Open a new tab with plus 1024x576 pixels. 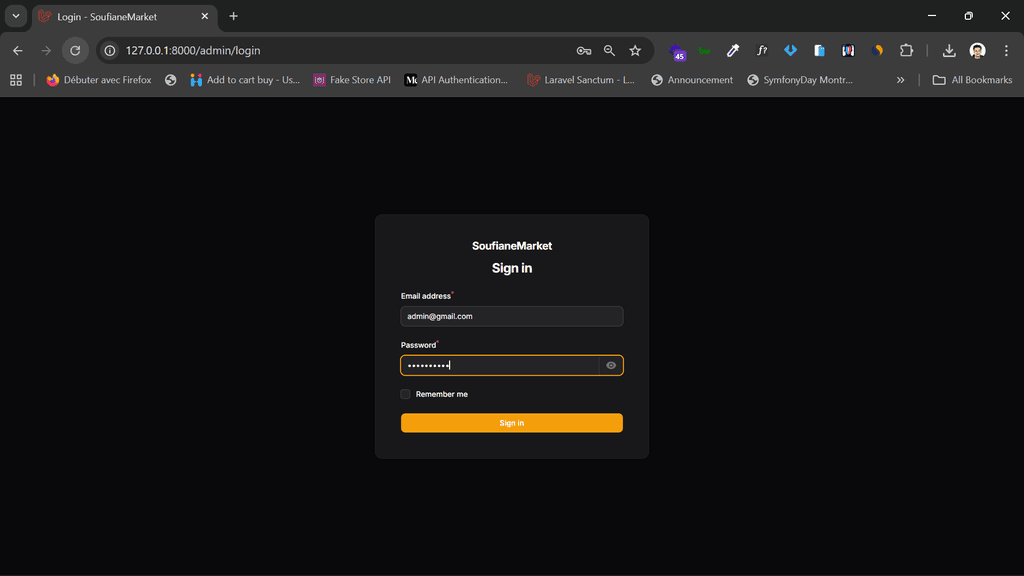click(233, 16)
